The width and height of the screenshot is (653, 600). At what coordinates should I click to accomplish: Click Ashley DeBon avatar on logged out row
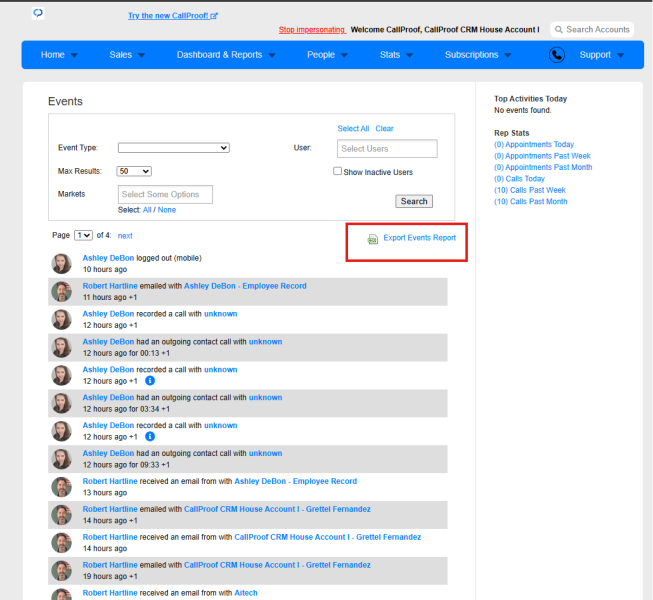click(62, 264)
